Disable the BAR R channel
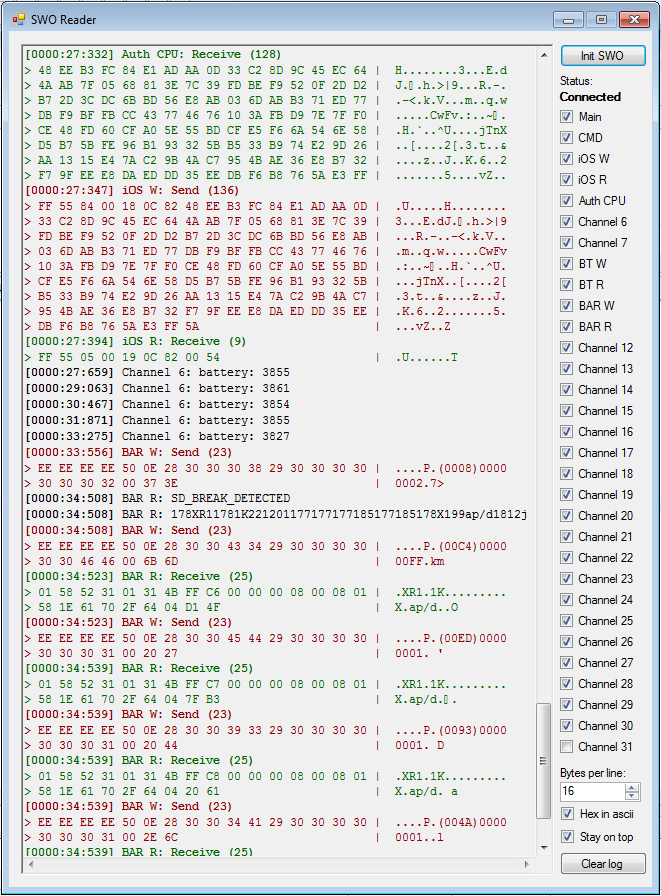The image size is (661, 896). pyautogui.click(x=566, y=327)
